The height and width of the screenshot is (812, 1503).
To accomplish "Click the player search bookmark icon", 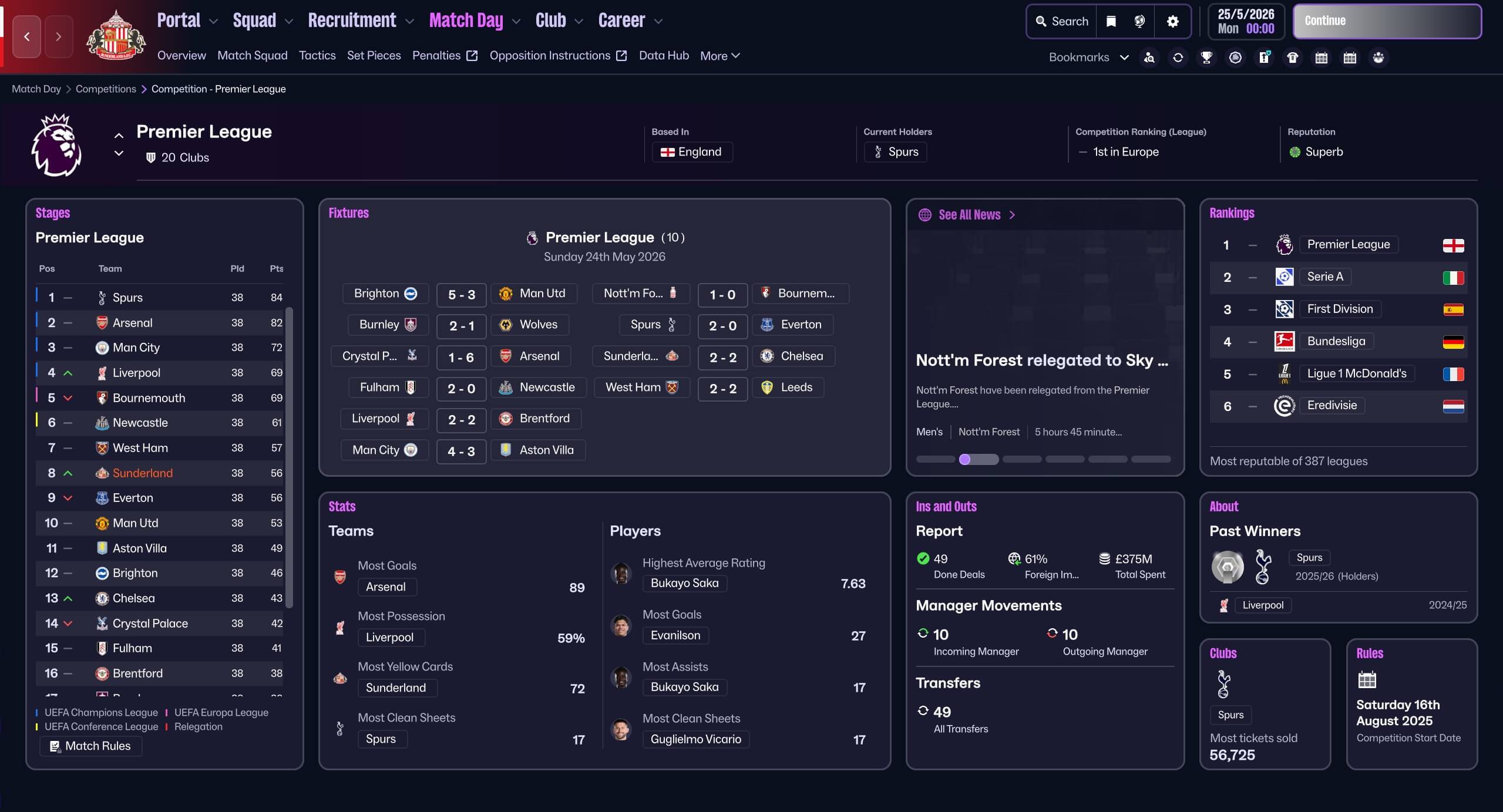I will click(1149, 58).
